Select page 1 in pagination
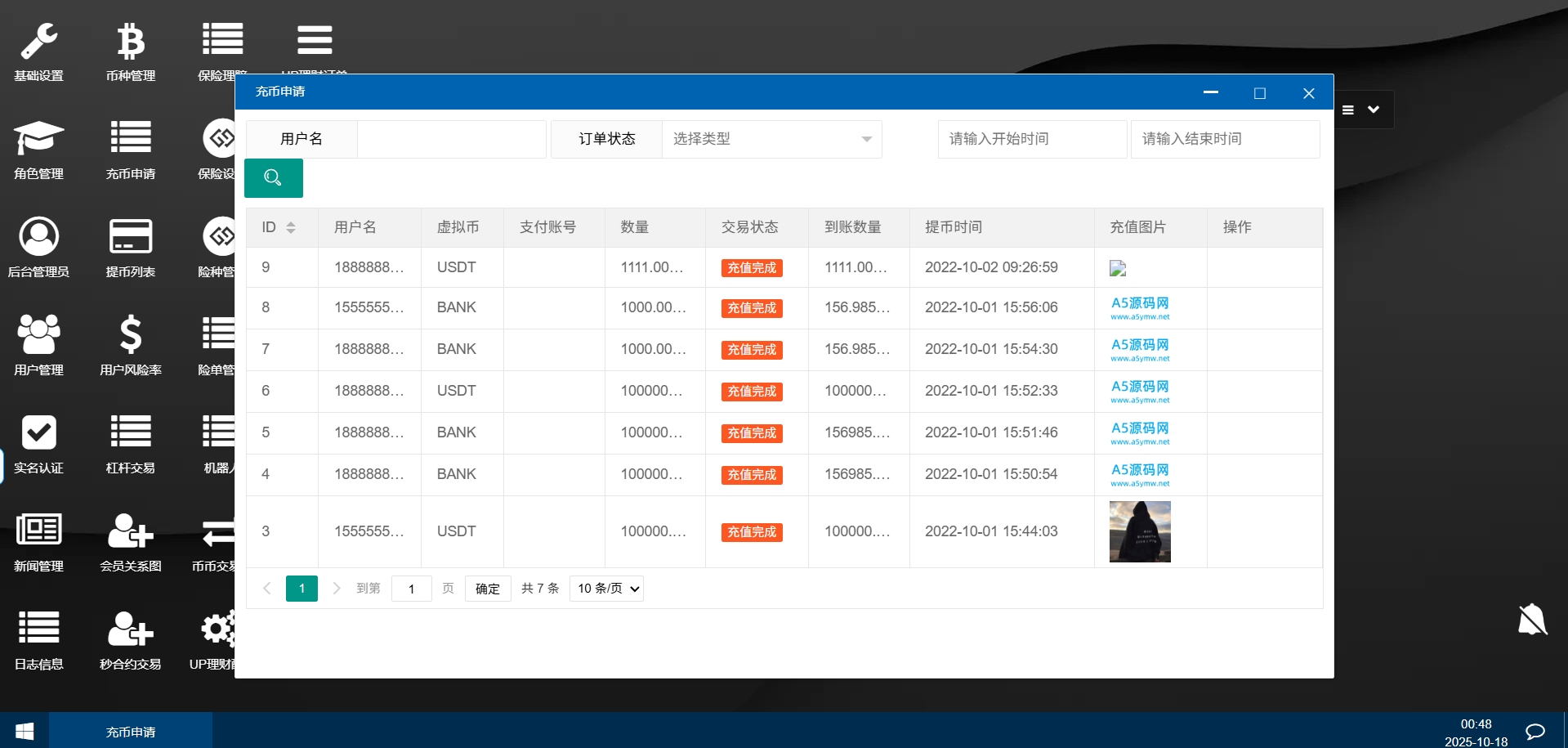1568x748 pixels. (302, 589)
